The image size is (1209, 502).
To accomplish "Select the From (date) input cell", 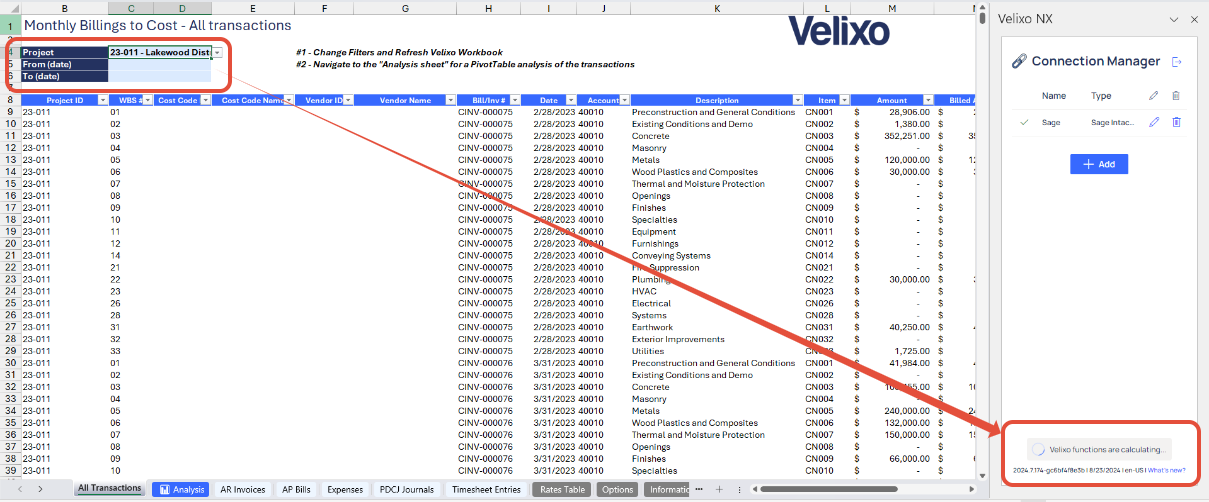I will point(159,64).
